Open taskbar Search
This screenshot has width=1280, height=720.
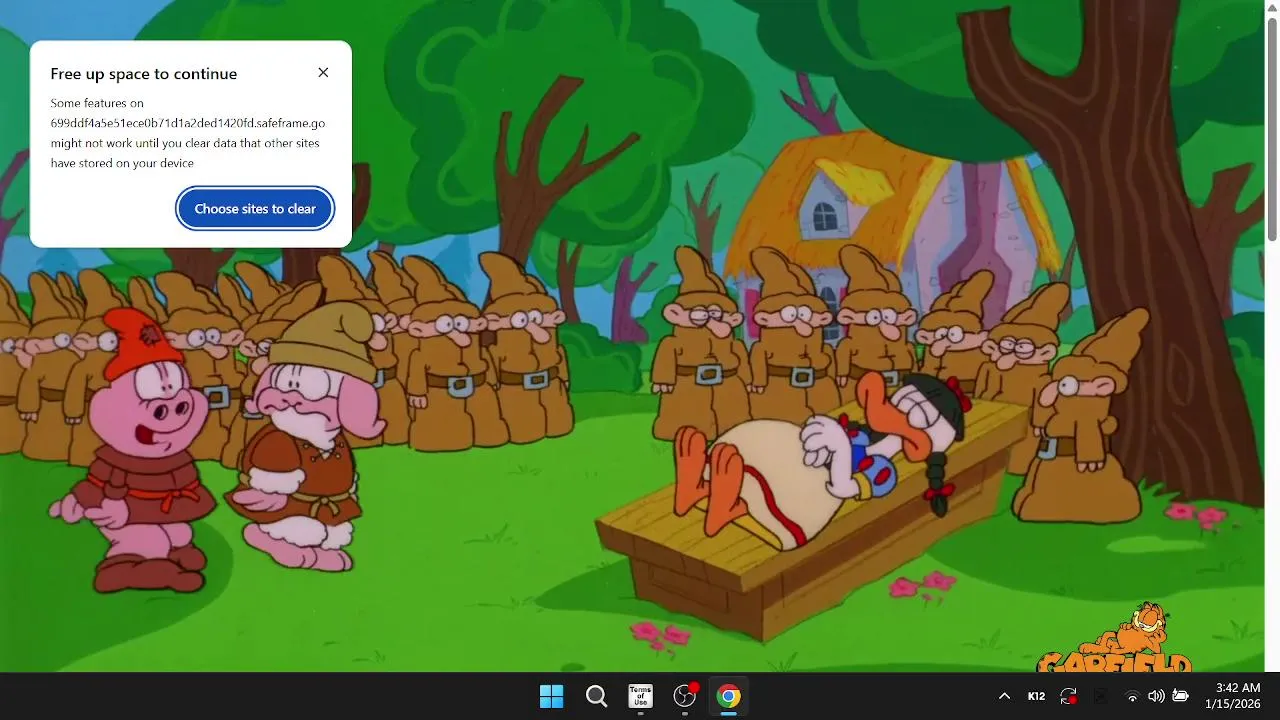596,696
